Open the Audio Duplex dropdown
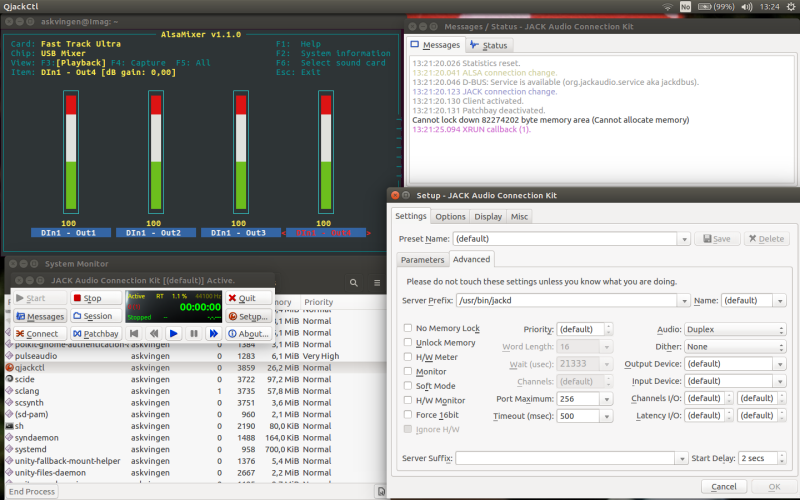 [735, 329]
